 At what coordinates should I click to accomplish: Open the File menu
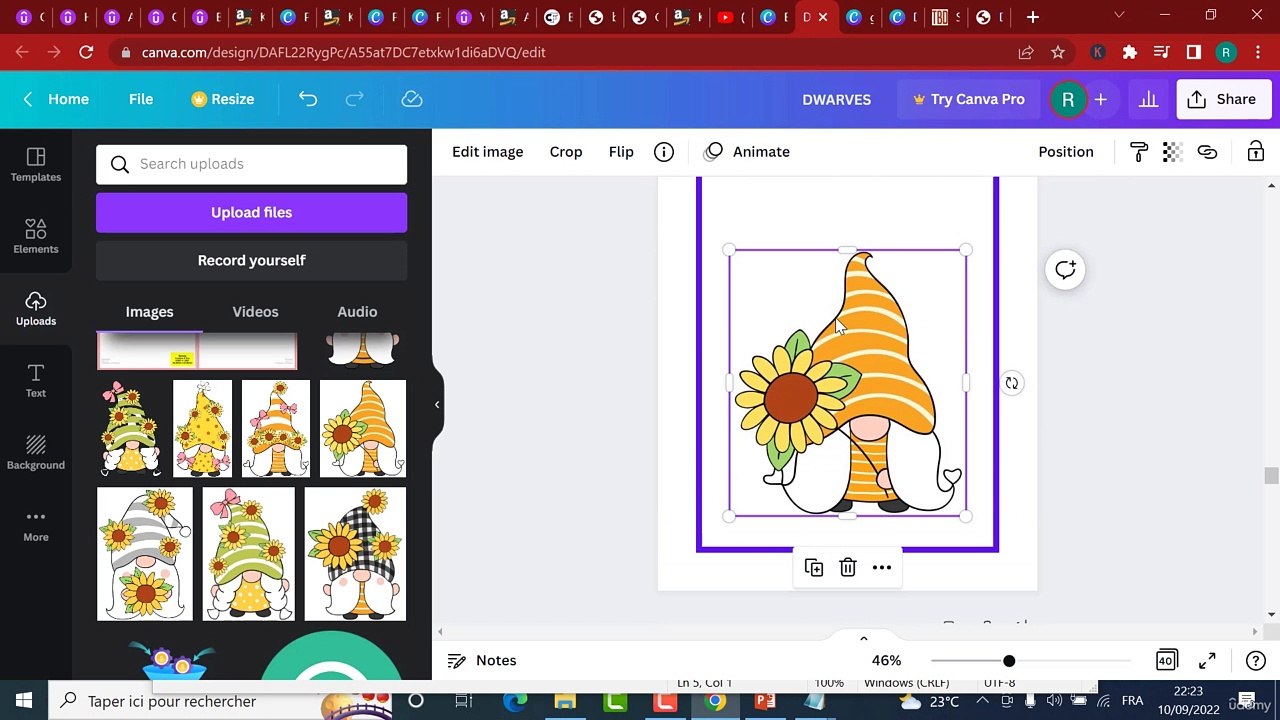tap(141, 99)
